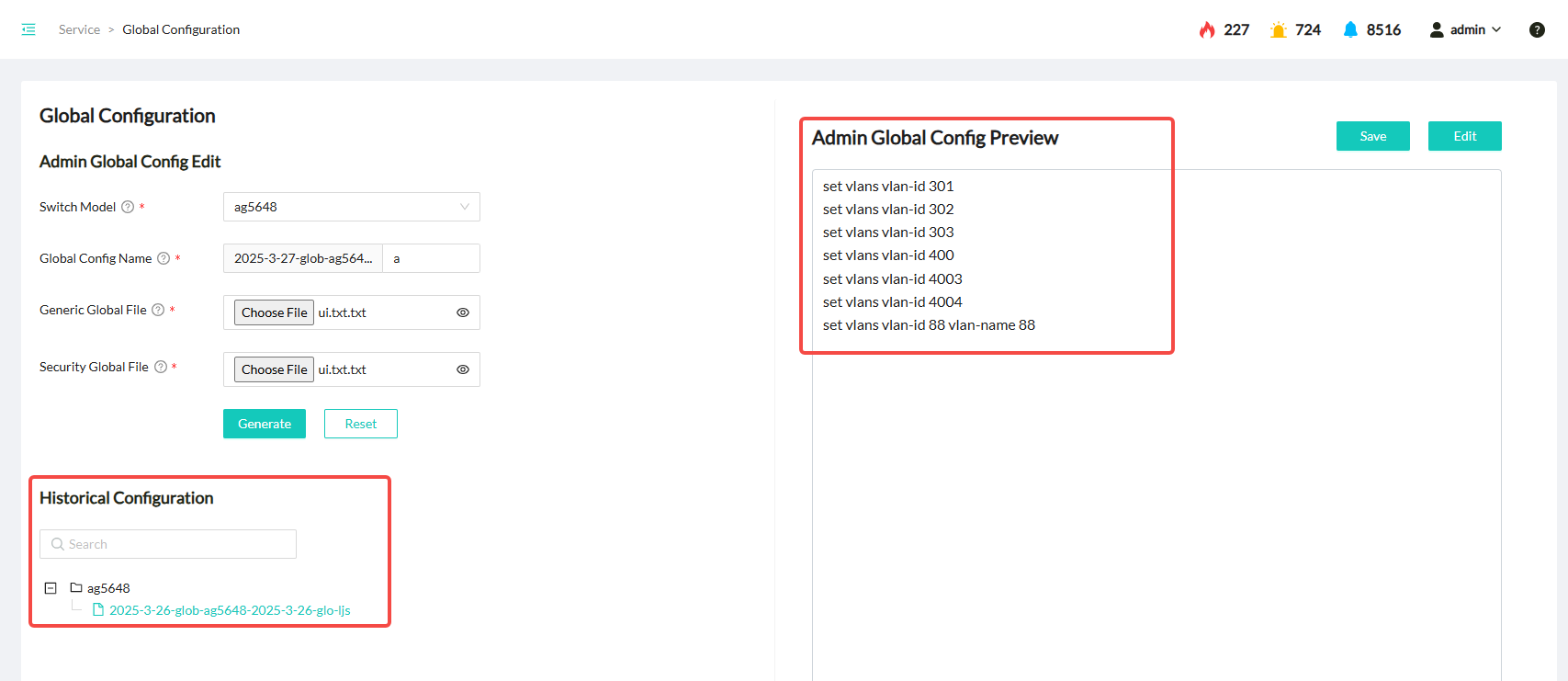
Task: Go to Service in the breadcrumb
Action: (x=79, y=29)
